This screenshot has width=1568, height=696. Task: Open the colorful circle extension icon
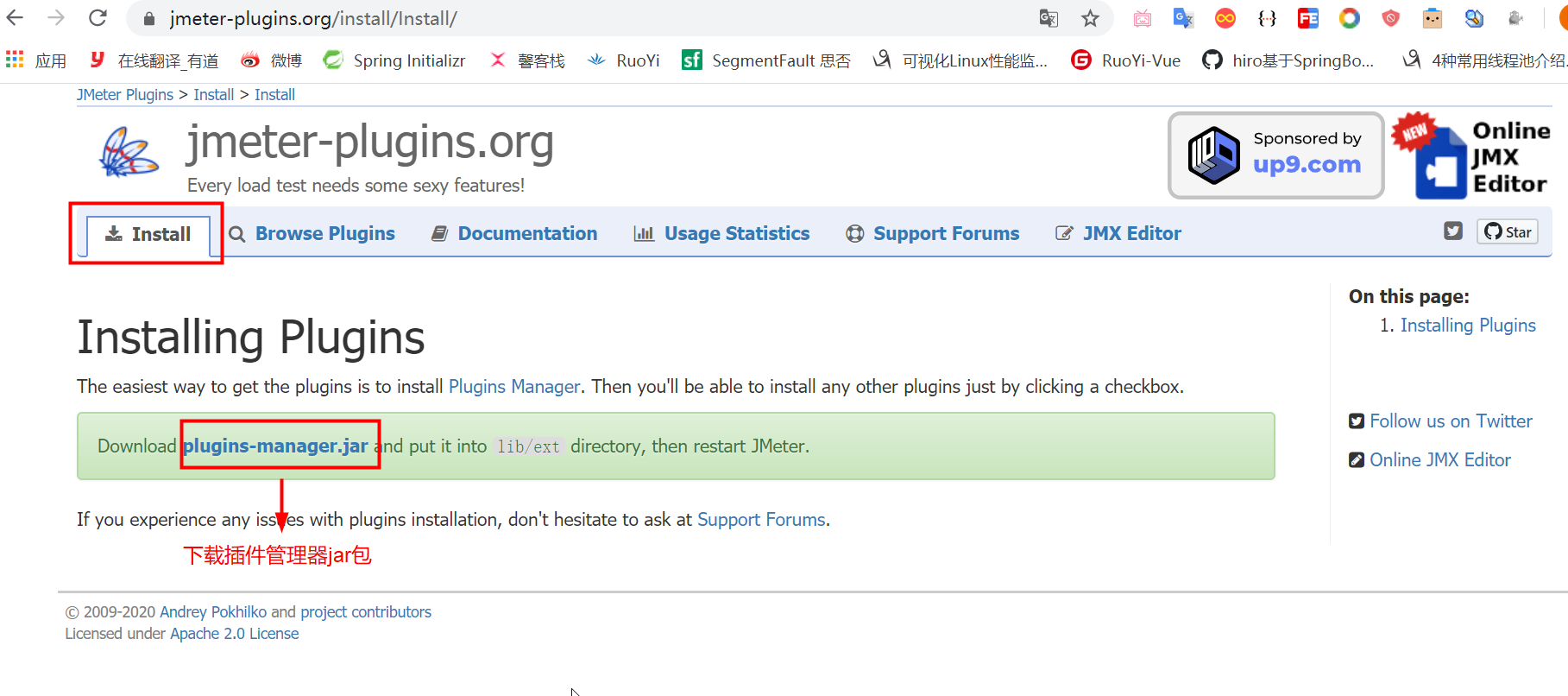pos(1350,18)
